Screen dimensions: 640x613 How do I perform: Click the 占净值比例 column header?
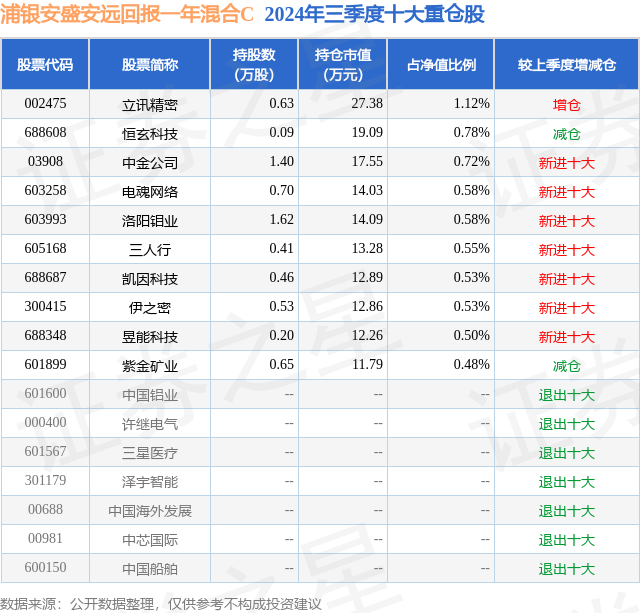click(440, 64)
